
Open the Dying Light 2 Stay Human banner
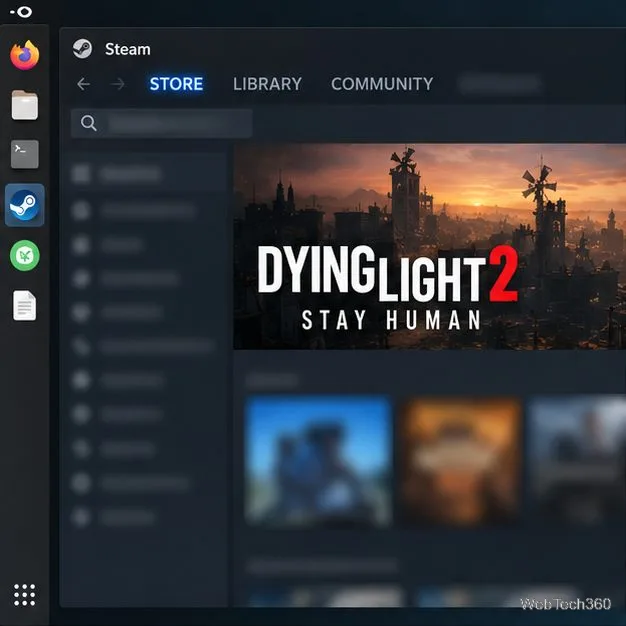(x=430, y=247)
